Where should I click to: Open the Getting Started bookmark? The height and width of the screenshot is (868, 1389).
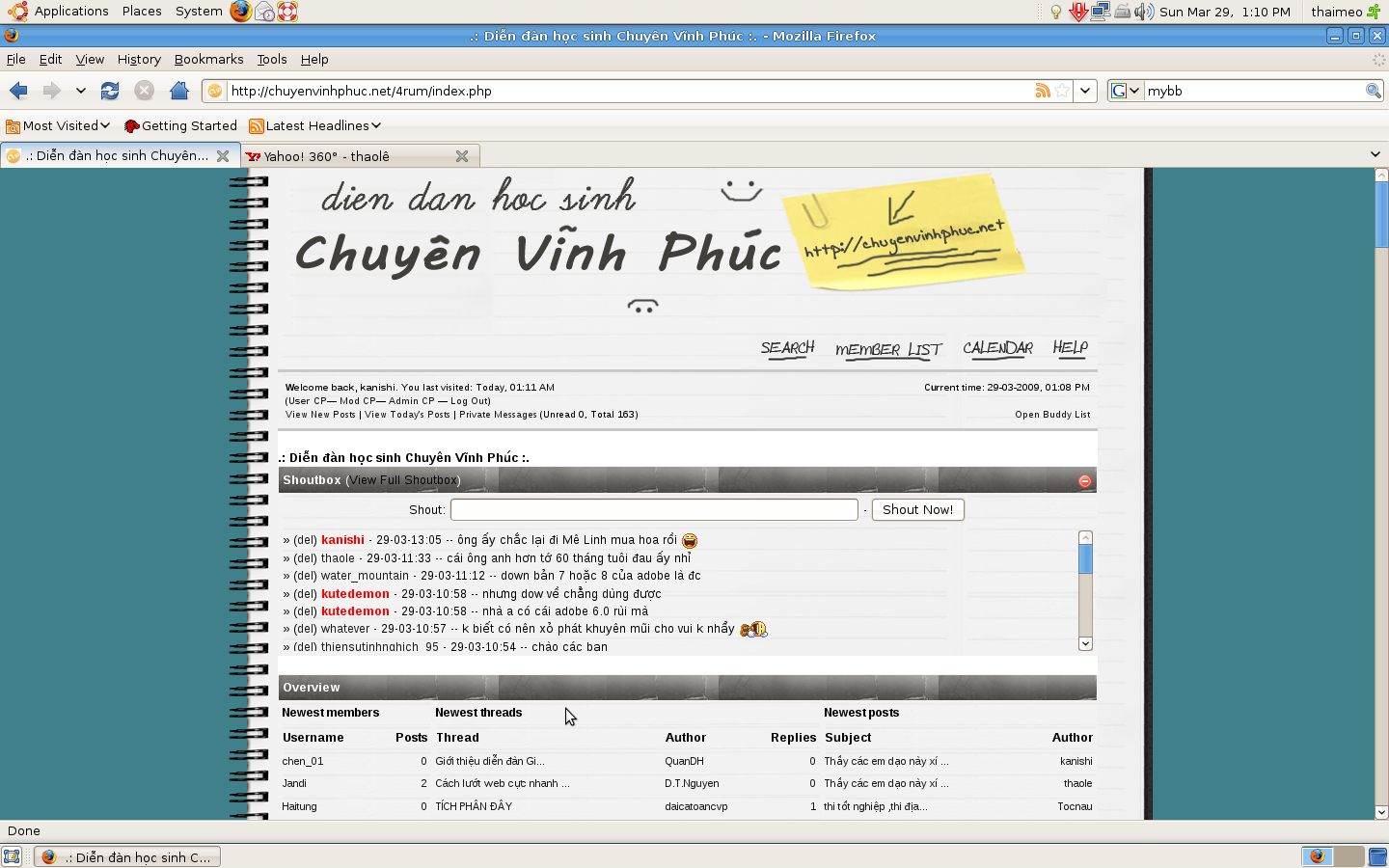click(x=180, y=125)
